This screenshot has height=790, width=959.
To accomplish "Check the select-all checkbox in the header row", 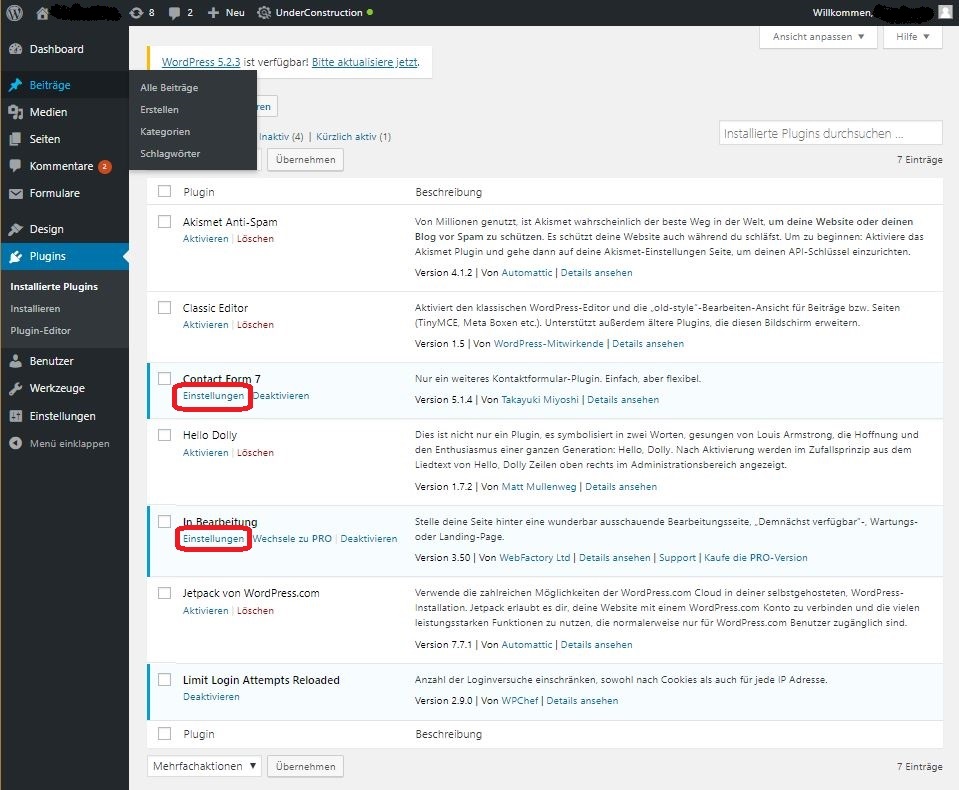I will point(164,191).
